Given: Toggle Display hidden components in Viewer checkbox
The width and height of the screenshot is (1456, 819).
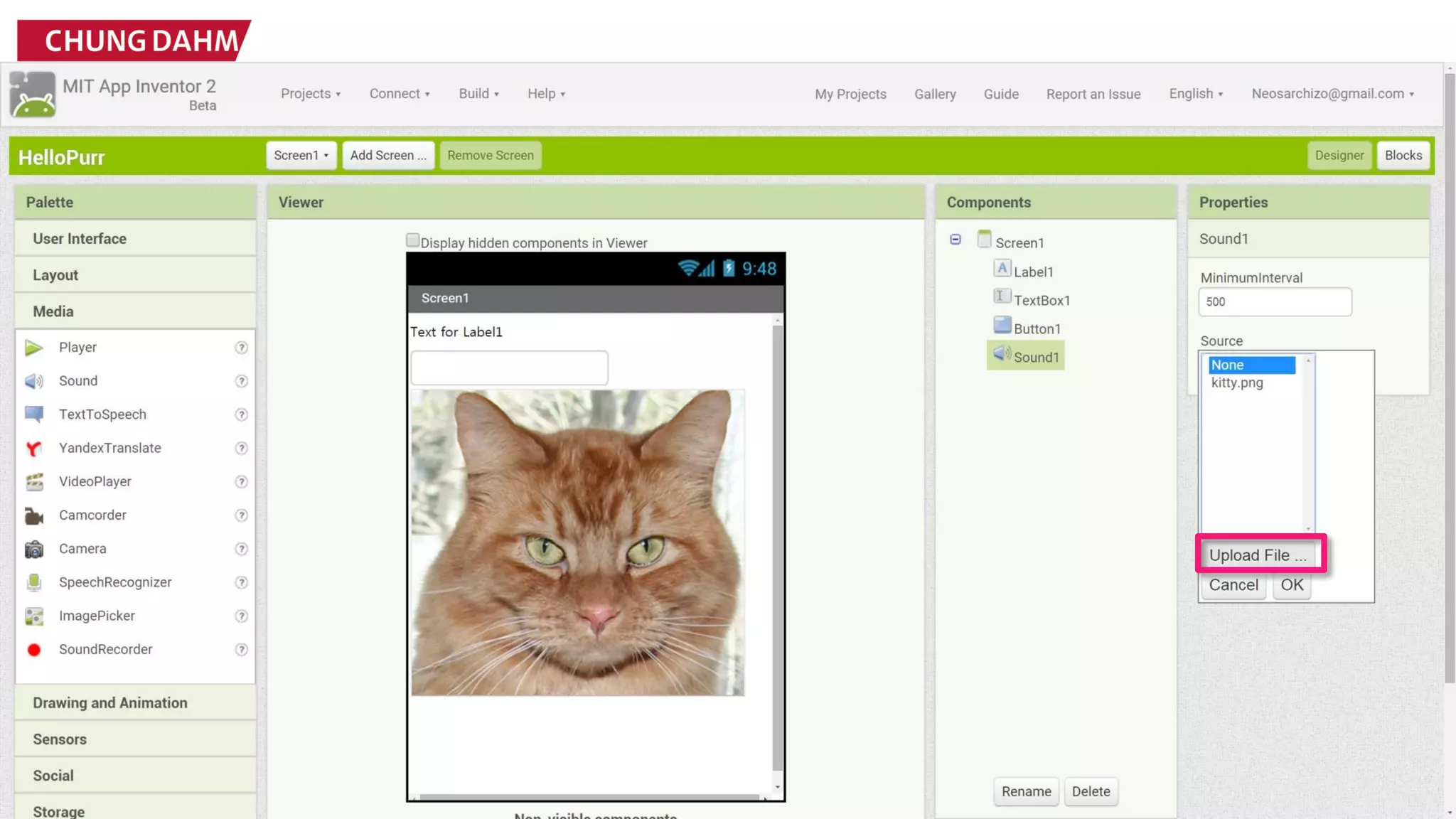Looking at the screenshot, I should (x=412, y=240).
